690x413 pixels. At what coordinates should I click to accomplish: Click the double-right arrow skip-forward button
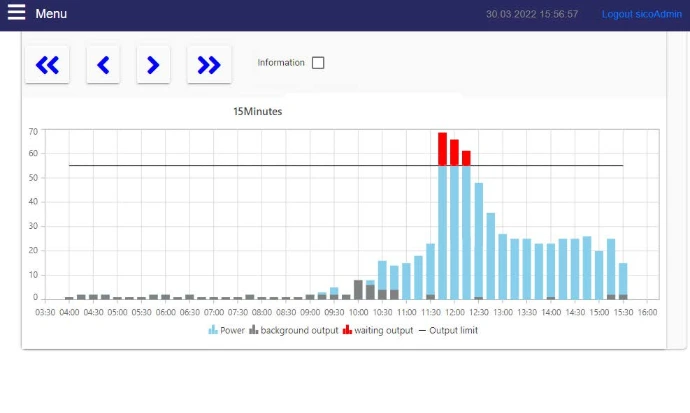coord(208,65)
